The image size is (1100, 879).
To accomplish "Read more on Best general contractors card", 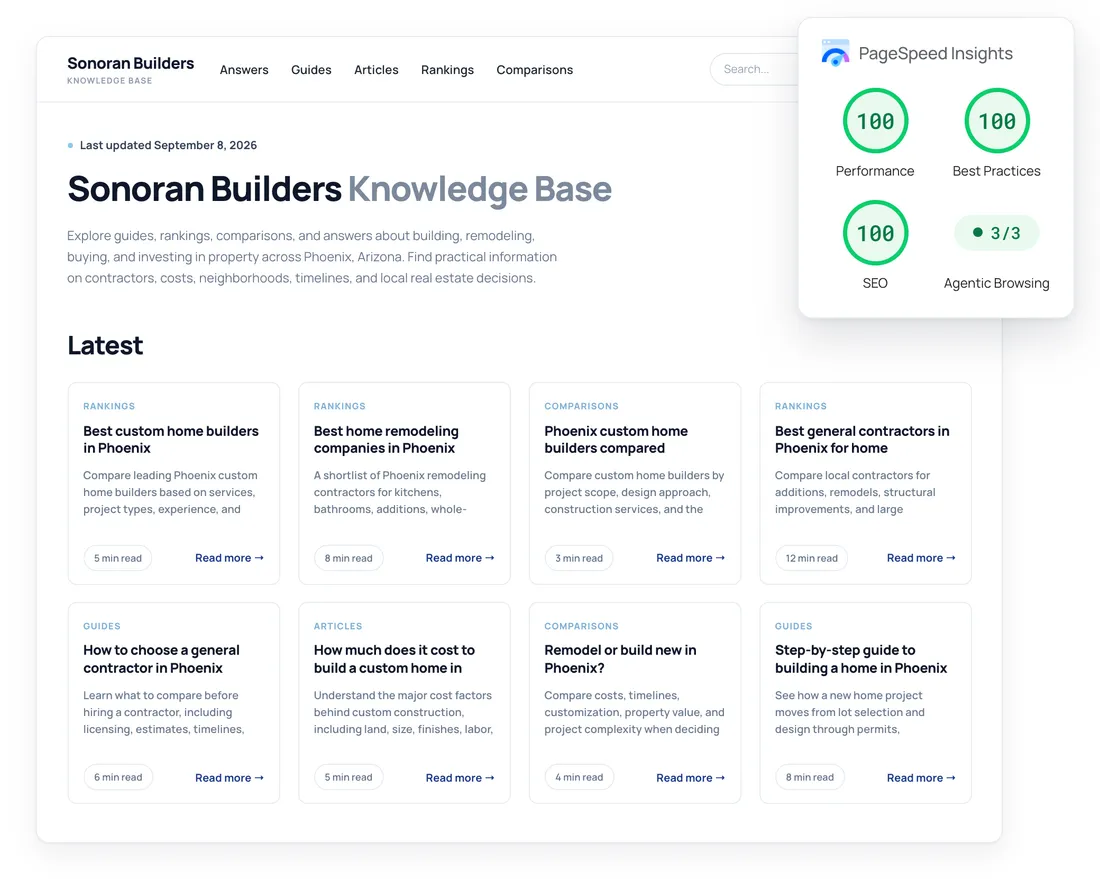I will click(921, 558).
